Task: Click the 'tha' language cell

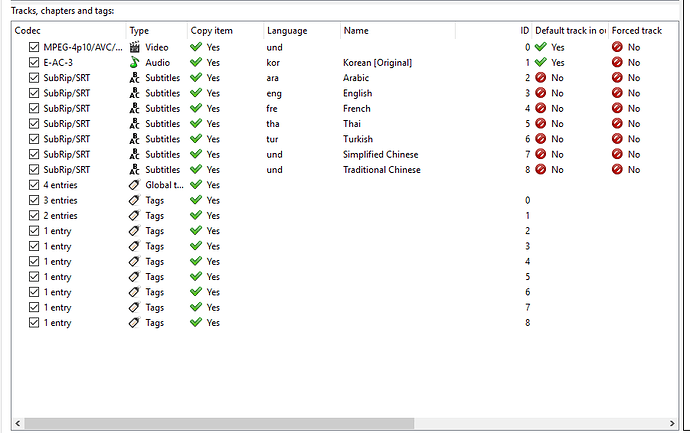Action: pos(273,124)
